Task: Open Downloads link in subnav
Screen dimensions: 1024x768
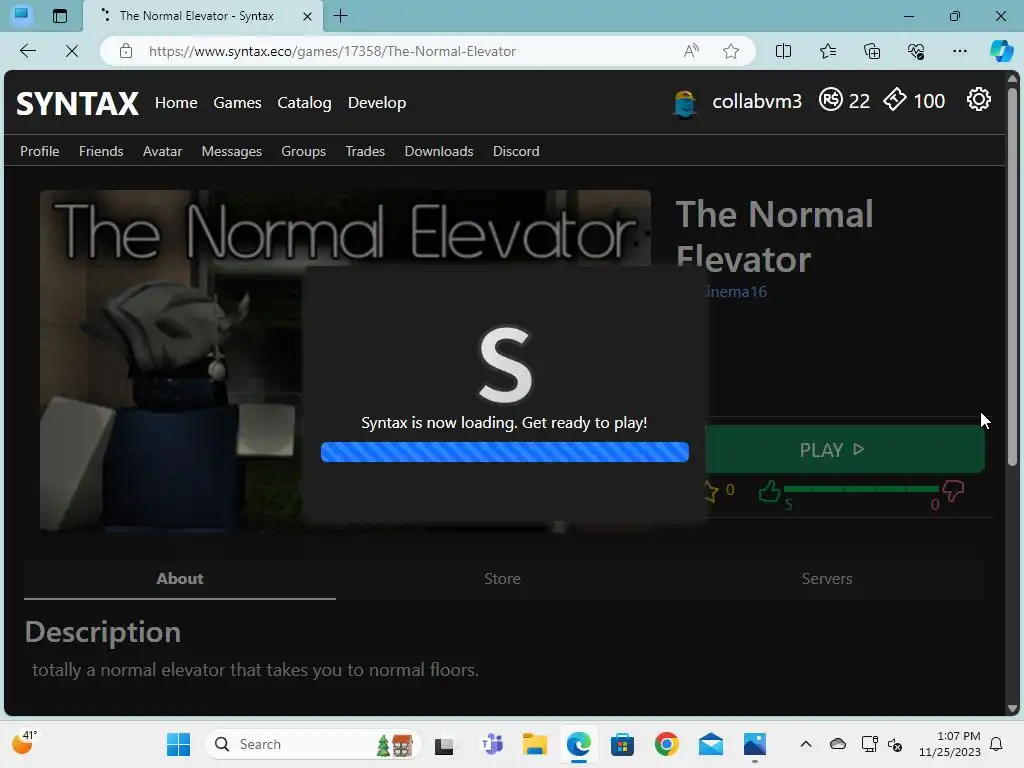Action: point(439,151)
